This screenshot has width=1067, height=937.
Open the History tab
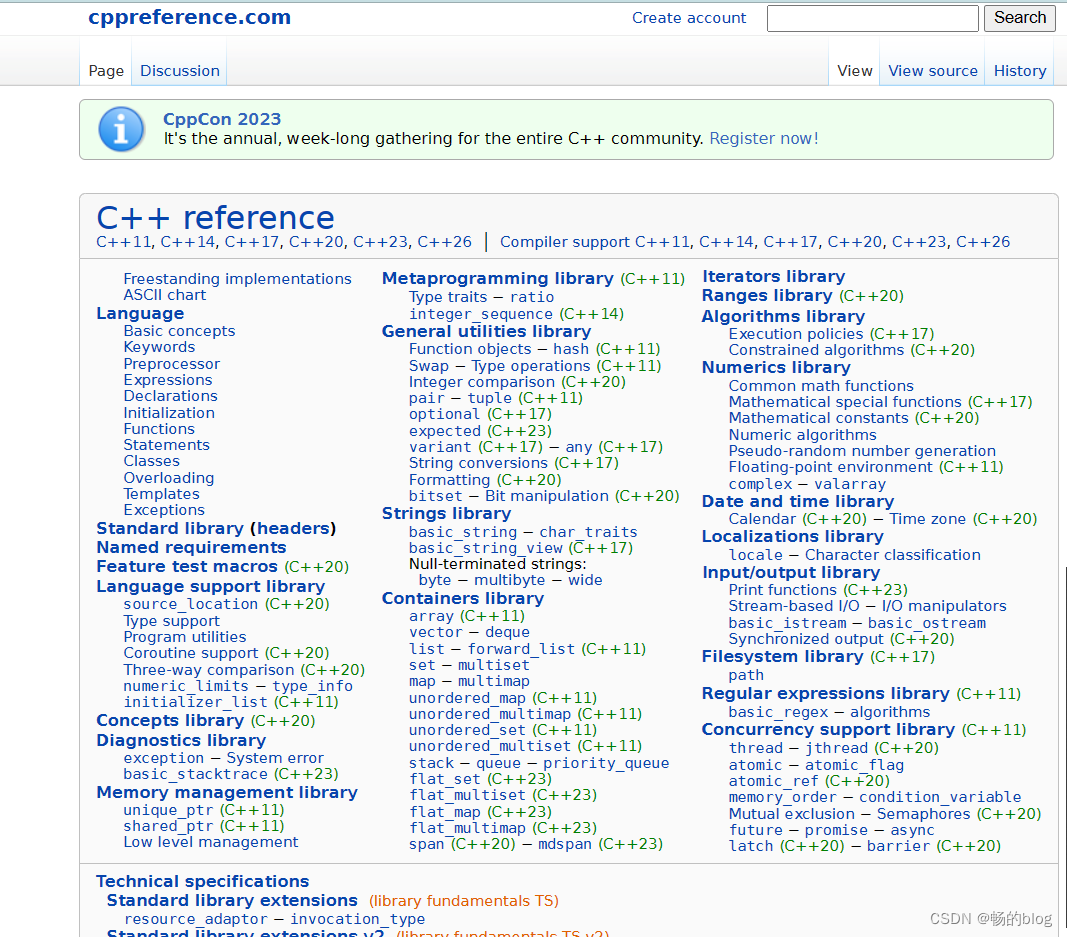pyautogui.click(x=1019, y=71)
